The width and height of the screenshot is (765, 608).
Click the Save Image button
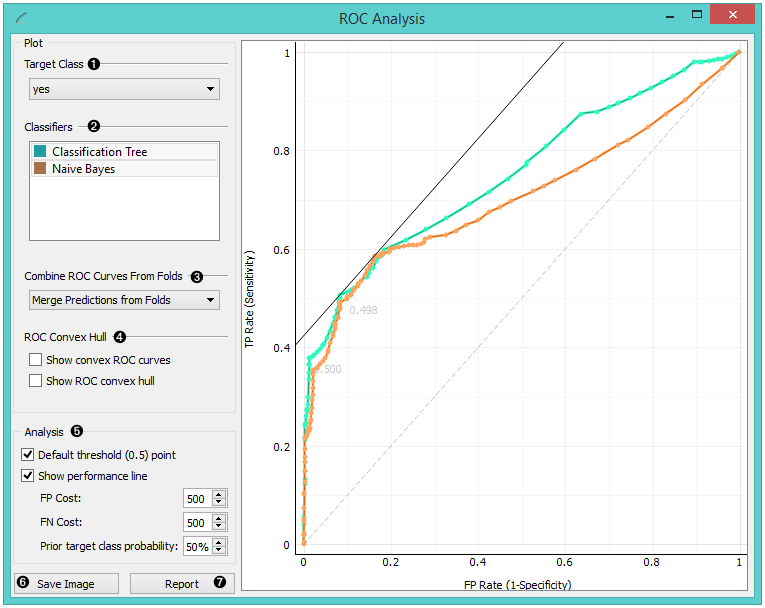click(66, 584)
